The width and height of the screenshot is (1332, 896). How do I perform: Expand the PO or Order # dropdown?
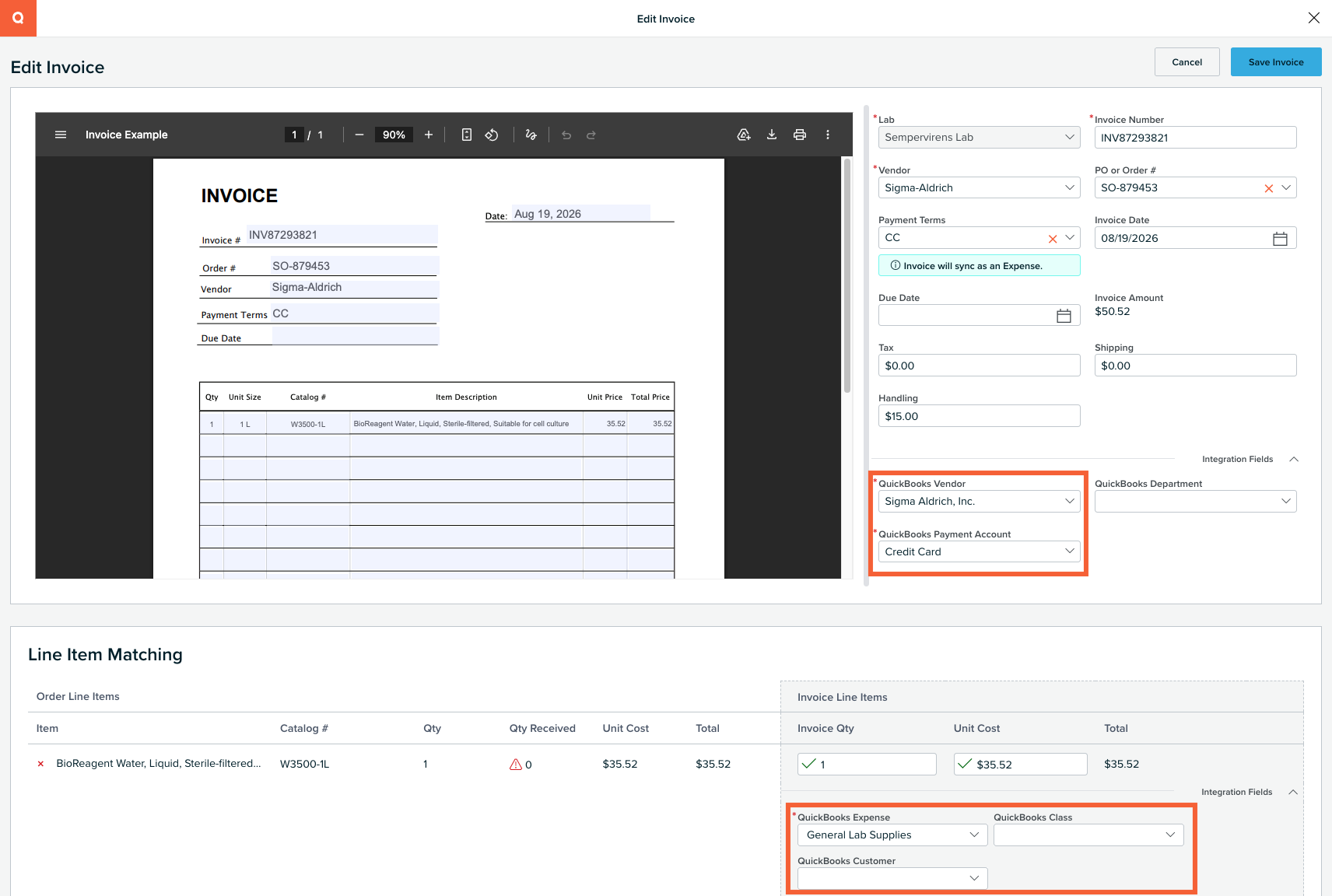click(x=1286, y=187)
